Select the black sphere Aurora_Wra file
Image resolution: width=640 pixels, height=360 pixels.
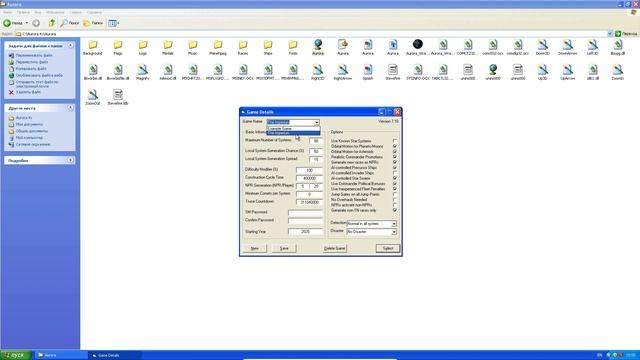pyautogui.click(x=418, y=47)
